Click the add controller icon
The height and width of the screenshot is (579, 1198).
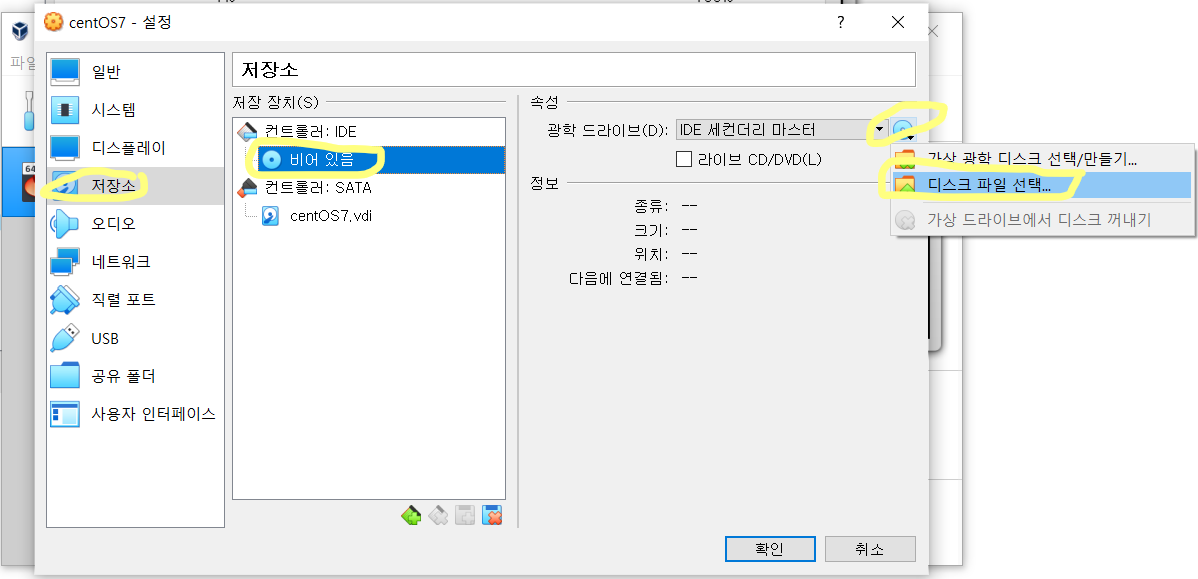(411, 516)
